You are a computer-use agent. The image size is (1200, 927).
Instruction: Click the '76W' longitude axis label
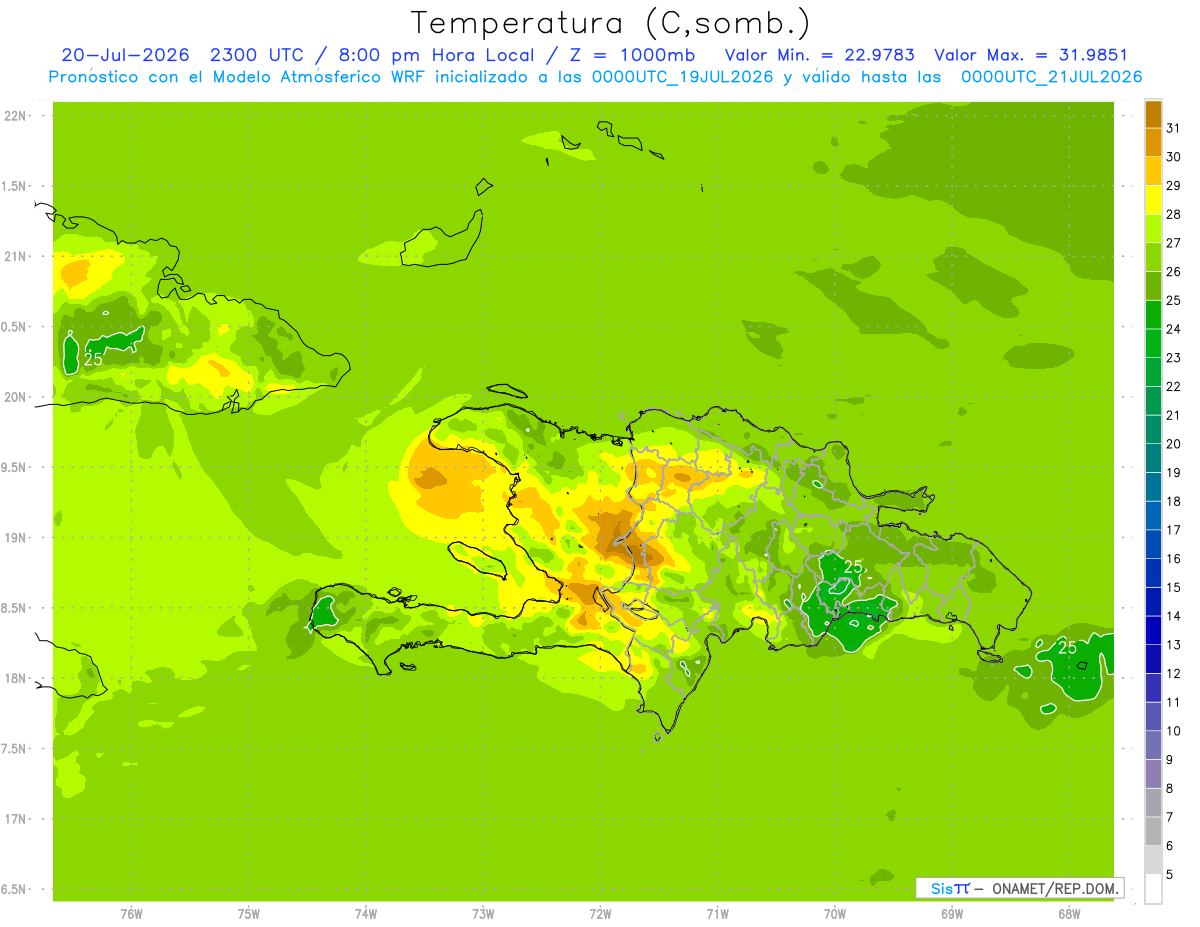click(x=131, y=914)
